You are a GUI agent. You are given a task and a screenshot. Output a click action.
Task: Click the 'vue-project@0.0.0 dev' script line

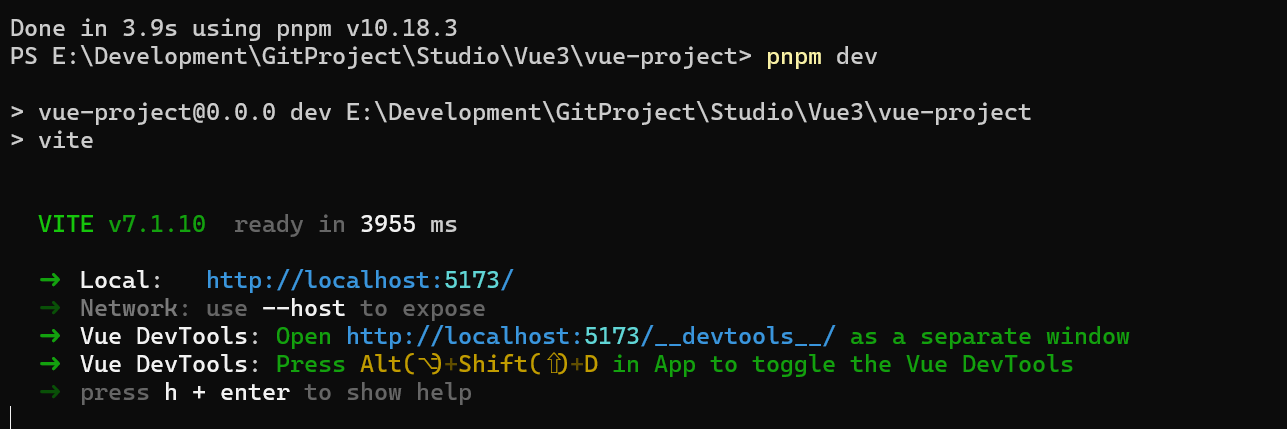pos(520,112)
